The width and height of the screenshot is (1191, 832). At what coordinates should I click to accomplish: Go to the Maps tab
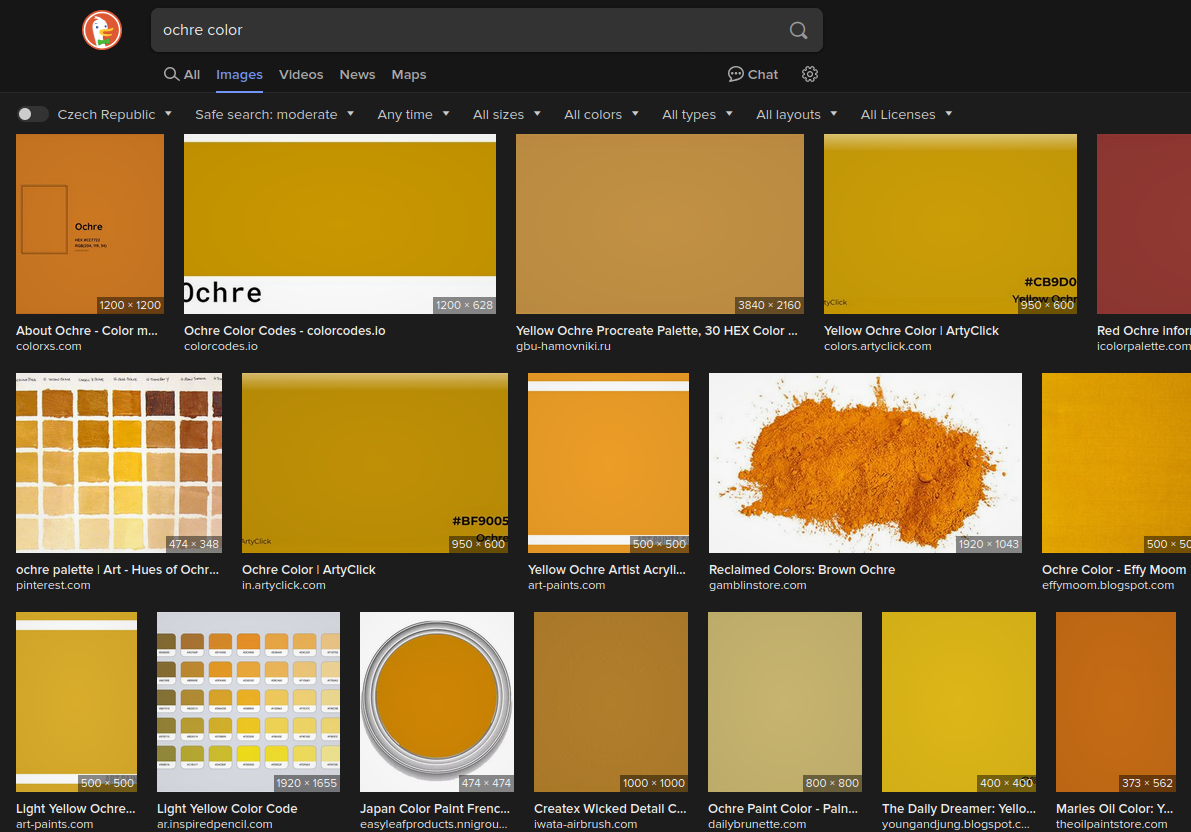pyautogui.click(x=408, y=74)
